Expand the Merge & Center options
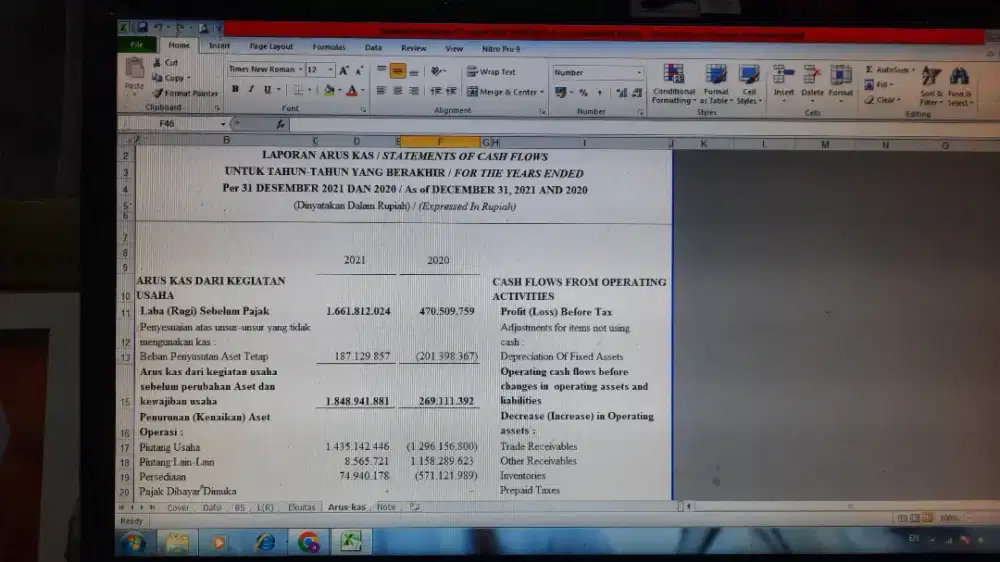Image resolution: width=1000 pixels, height=562 pixels. point(542,92)
